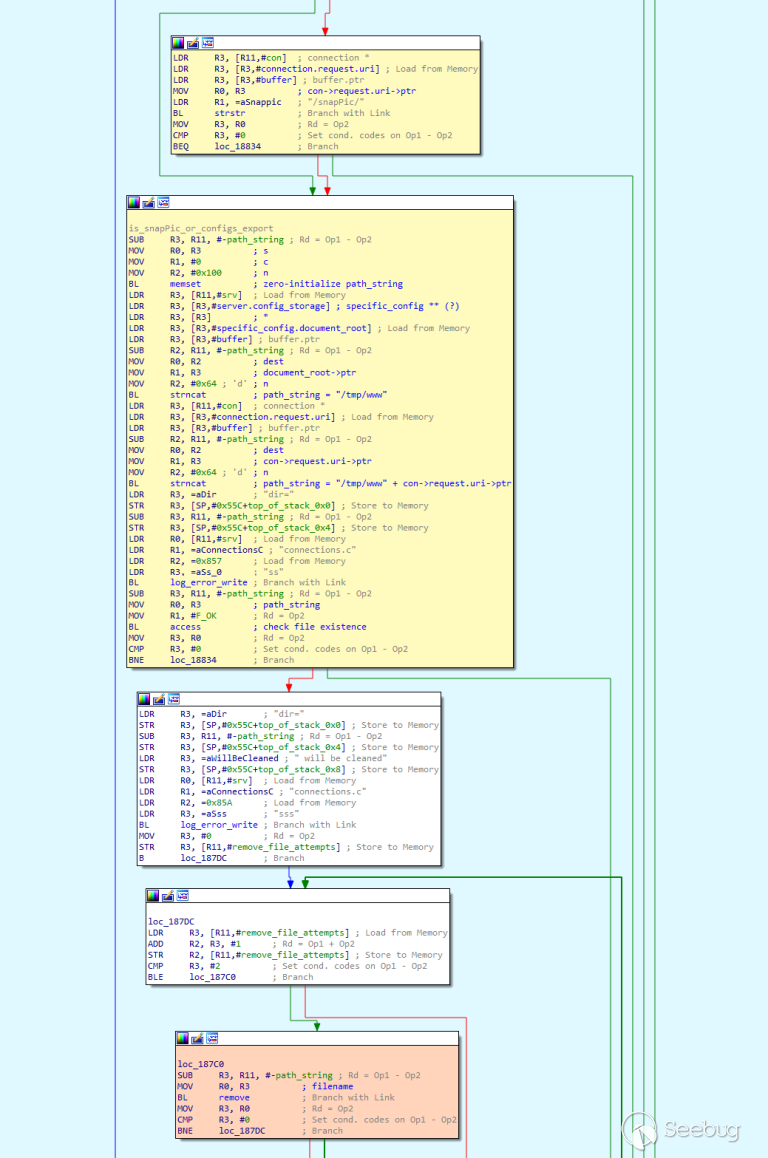Click strncat with "/tmp/www" only comment
Screen dimensions: 768x1158
188,395
